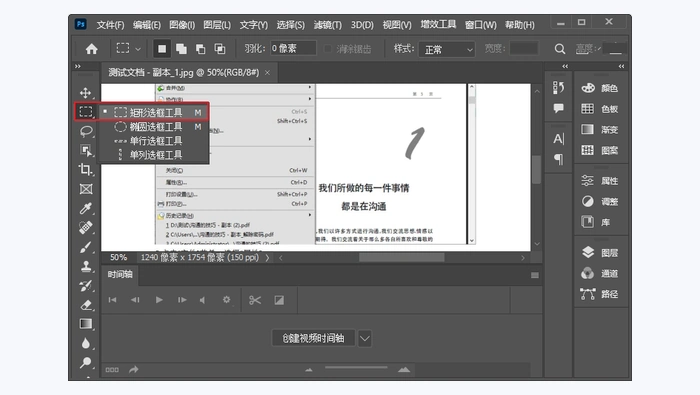Image resolution: width=700 pixels, height=395 pixels.
Task: Open the 图像(I) menu
Action: [x=182, y=25]
